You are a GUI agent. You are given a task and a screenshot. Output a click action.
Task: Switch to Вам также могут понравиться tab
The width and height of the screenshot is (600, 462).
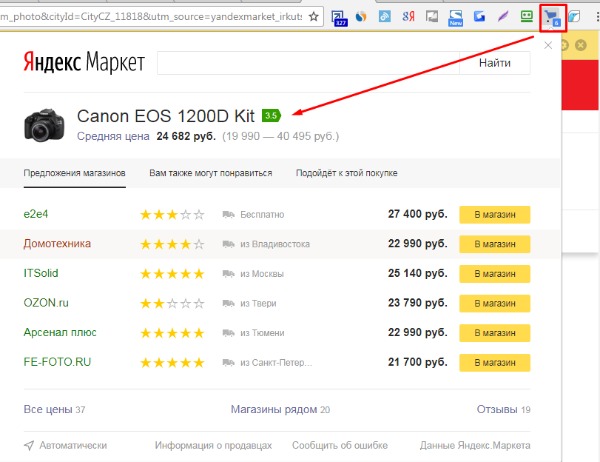(210, 173)
